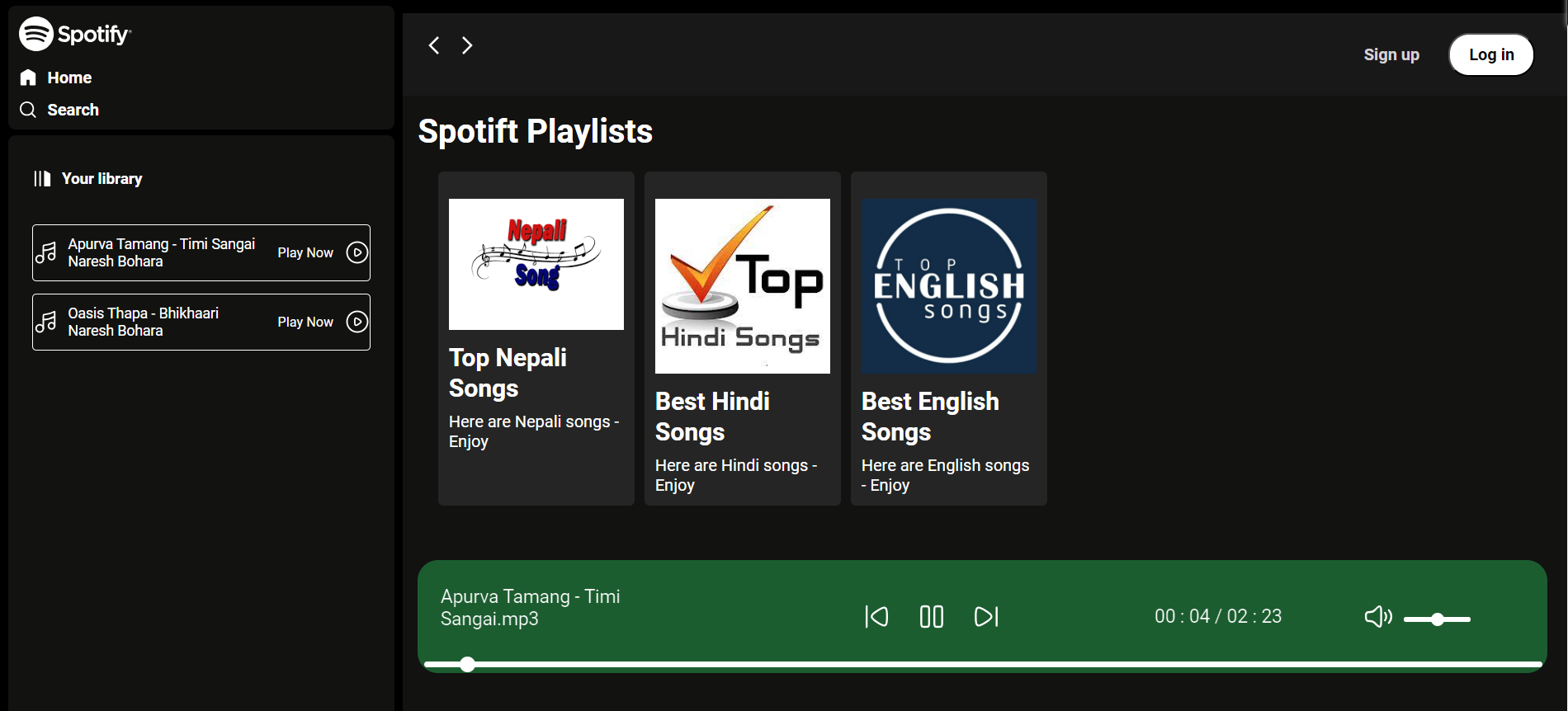Open Best English Songs playlist title
The width and height of the screenshot is (1568, 711).
pos(930,417)
